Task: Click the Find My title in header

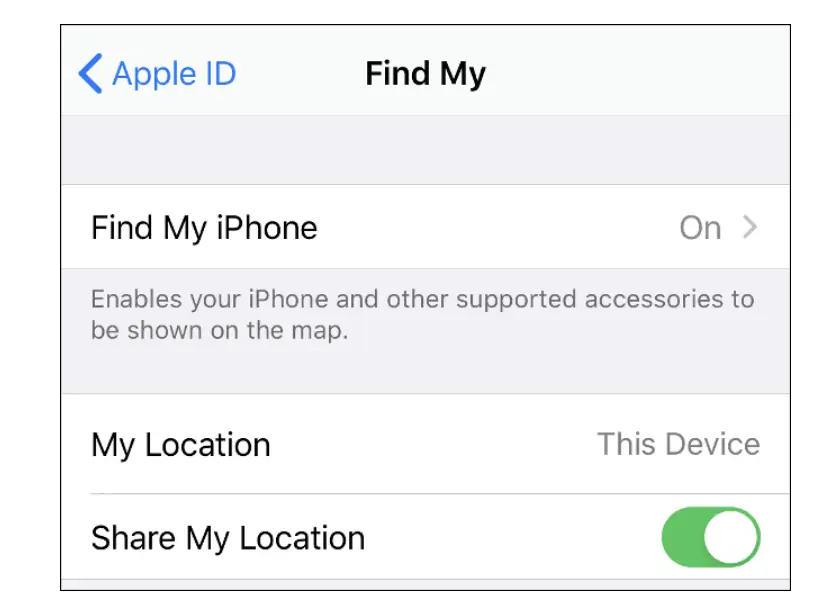Action: click(x=425, y=74)
